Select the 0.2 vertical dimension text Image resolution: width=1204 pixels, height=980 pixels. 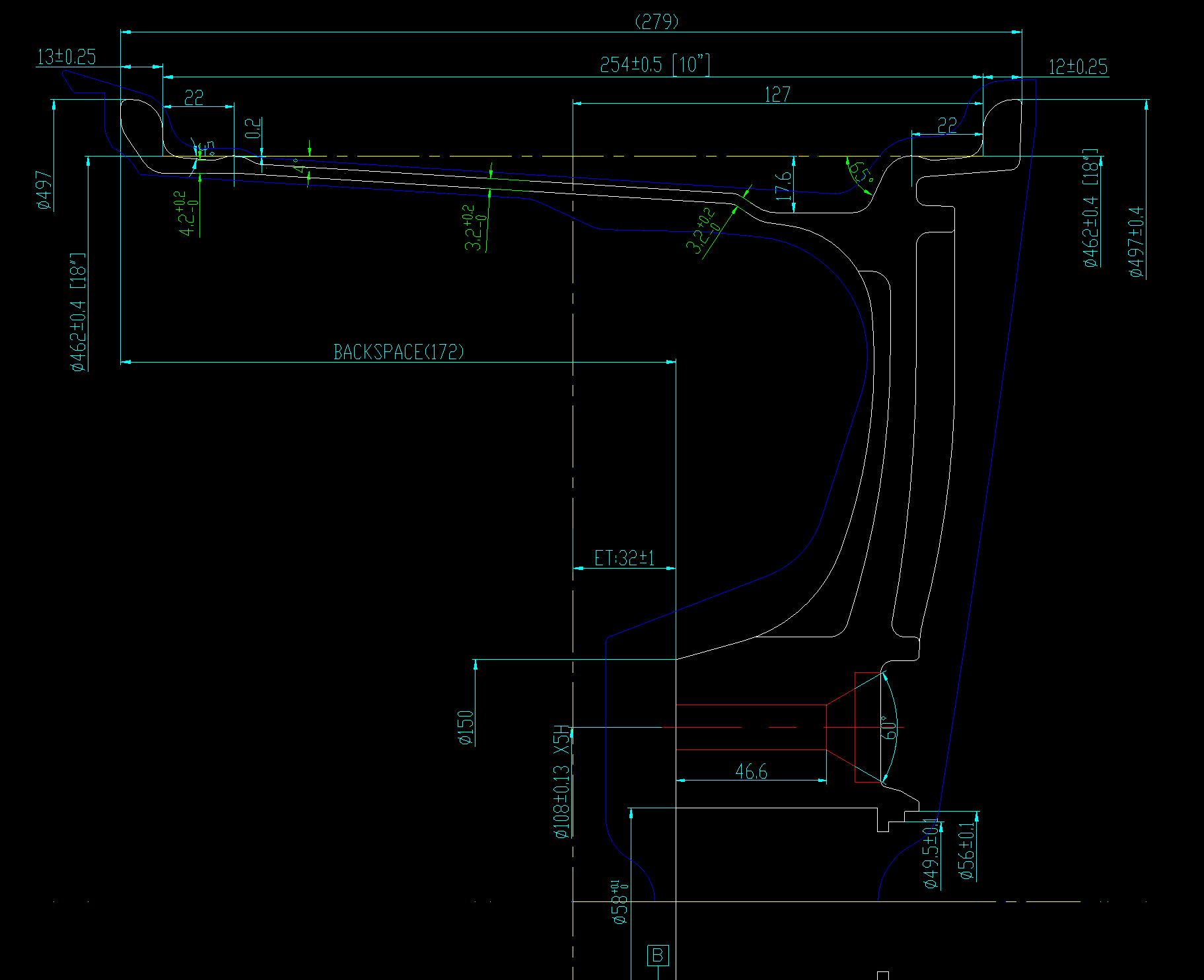point(254,128)
